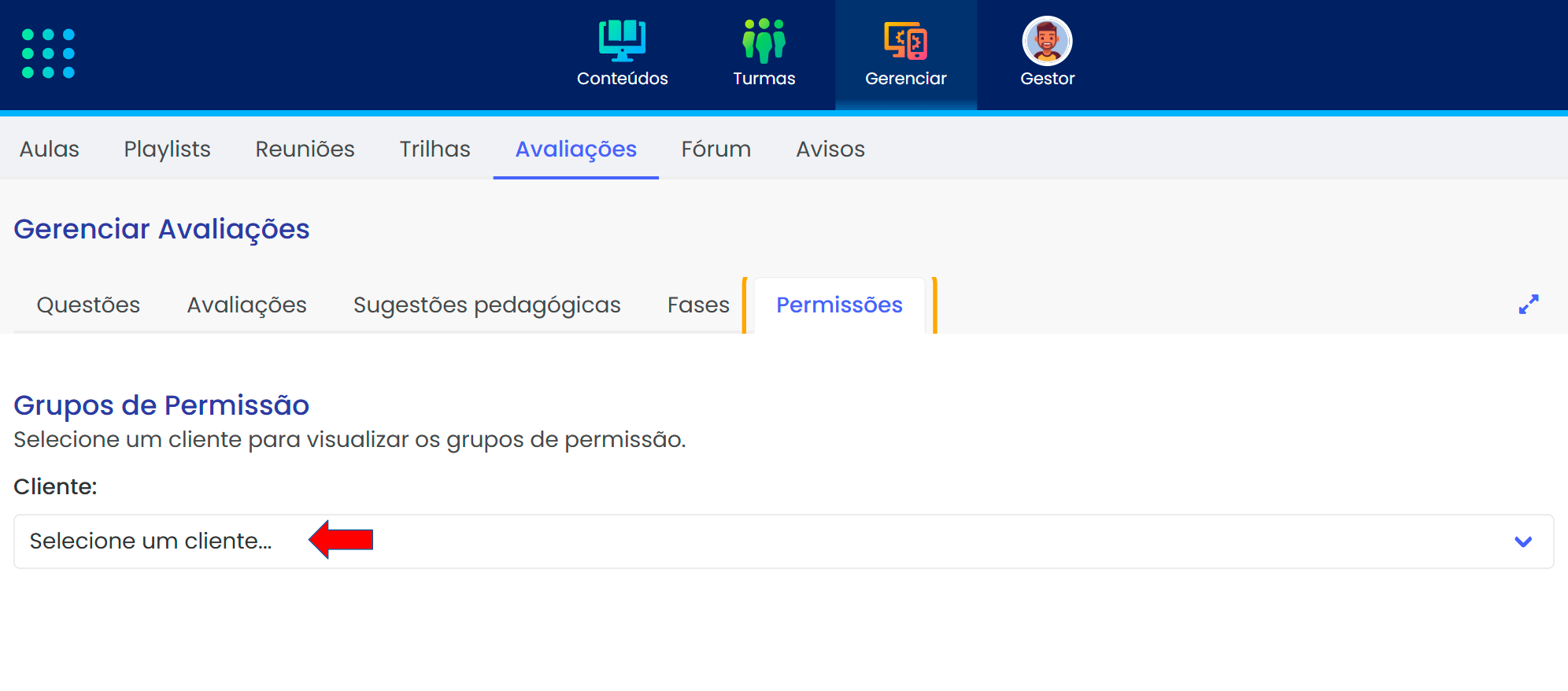
Task: Click the chevron arrow of the Cliente select
Action: coord(1522,541)
